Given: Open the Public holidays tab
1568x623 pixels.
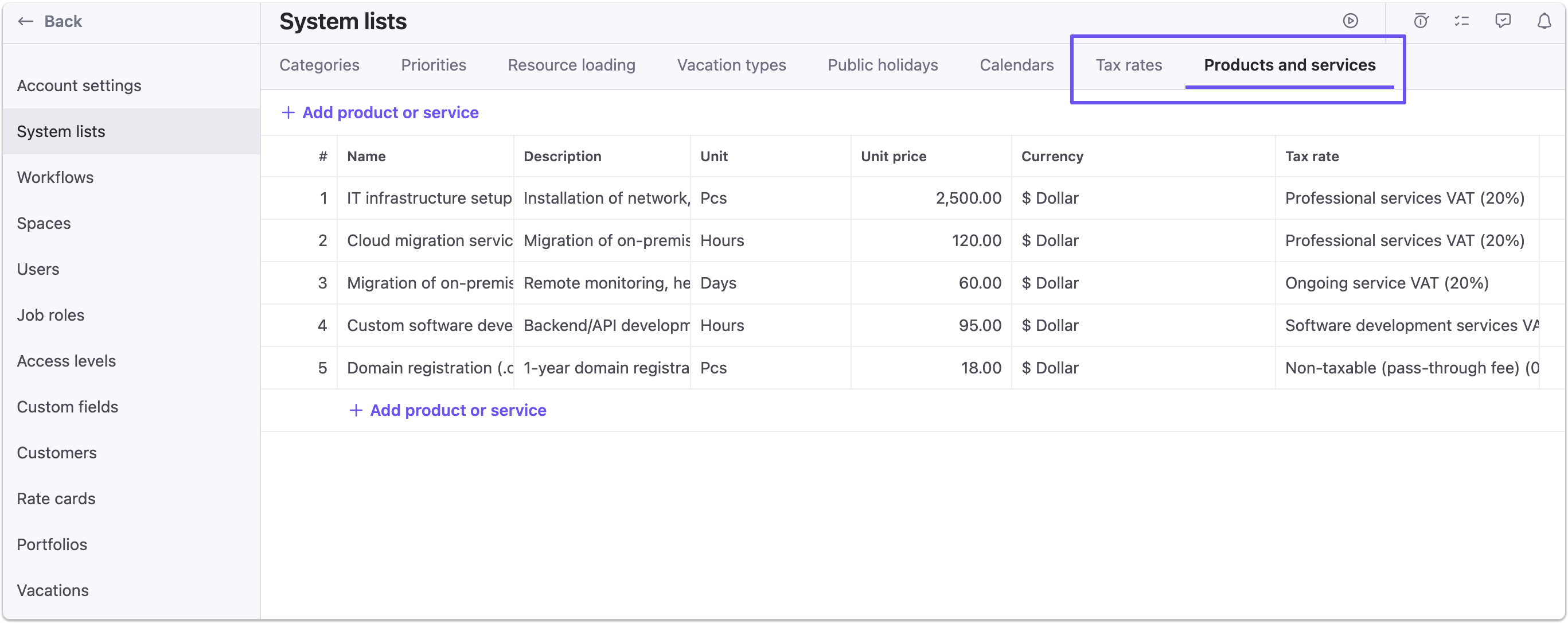Looking at the screenshot, I should (882, 65).
